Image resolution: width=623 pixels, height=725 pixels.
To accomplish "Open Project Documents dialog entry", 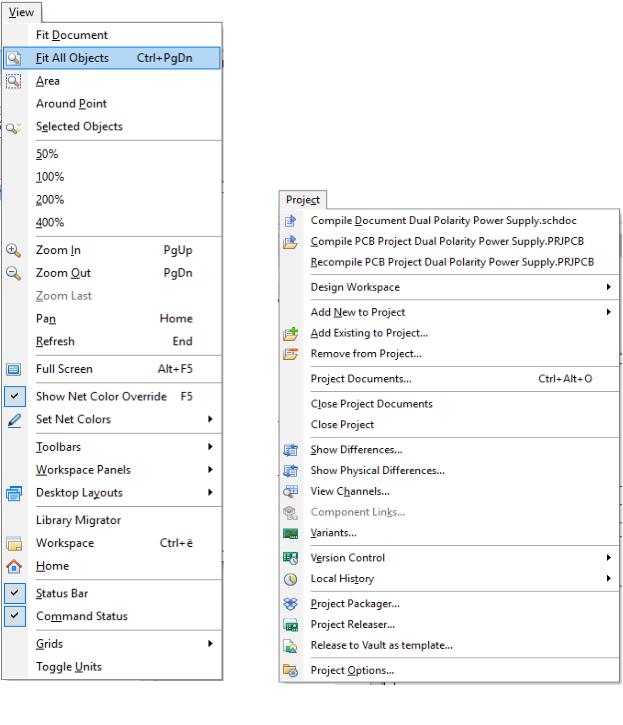I will (361, 379).
